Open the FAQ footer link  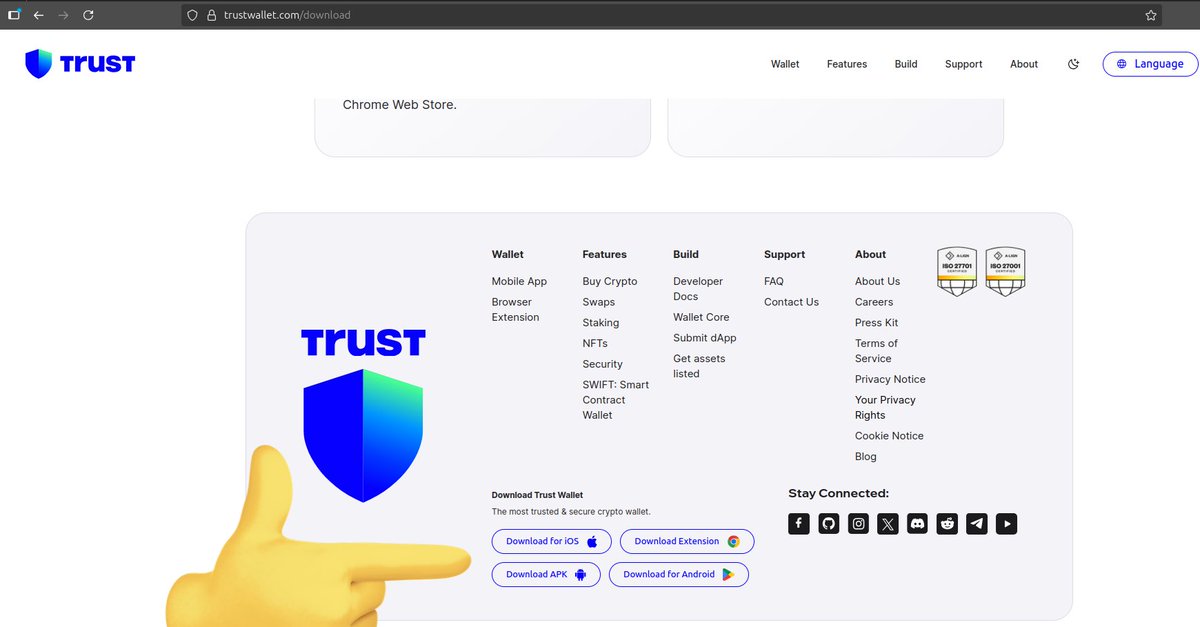[x=774, y=281]
